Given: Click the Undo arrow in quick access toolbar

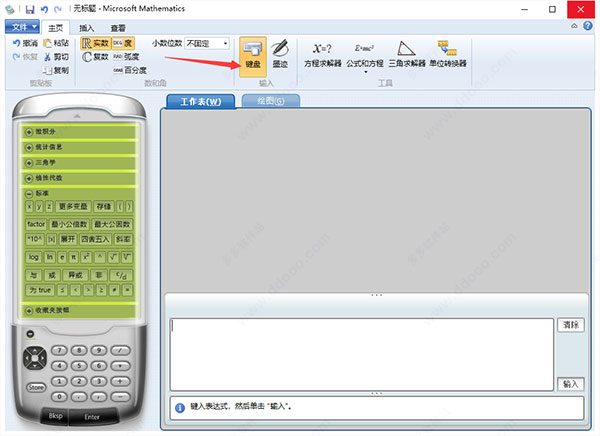Looking at the screenshot, I should pos(44,9).
